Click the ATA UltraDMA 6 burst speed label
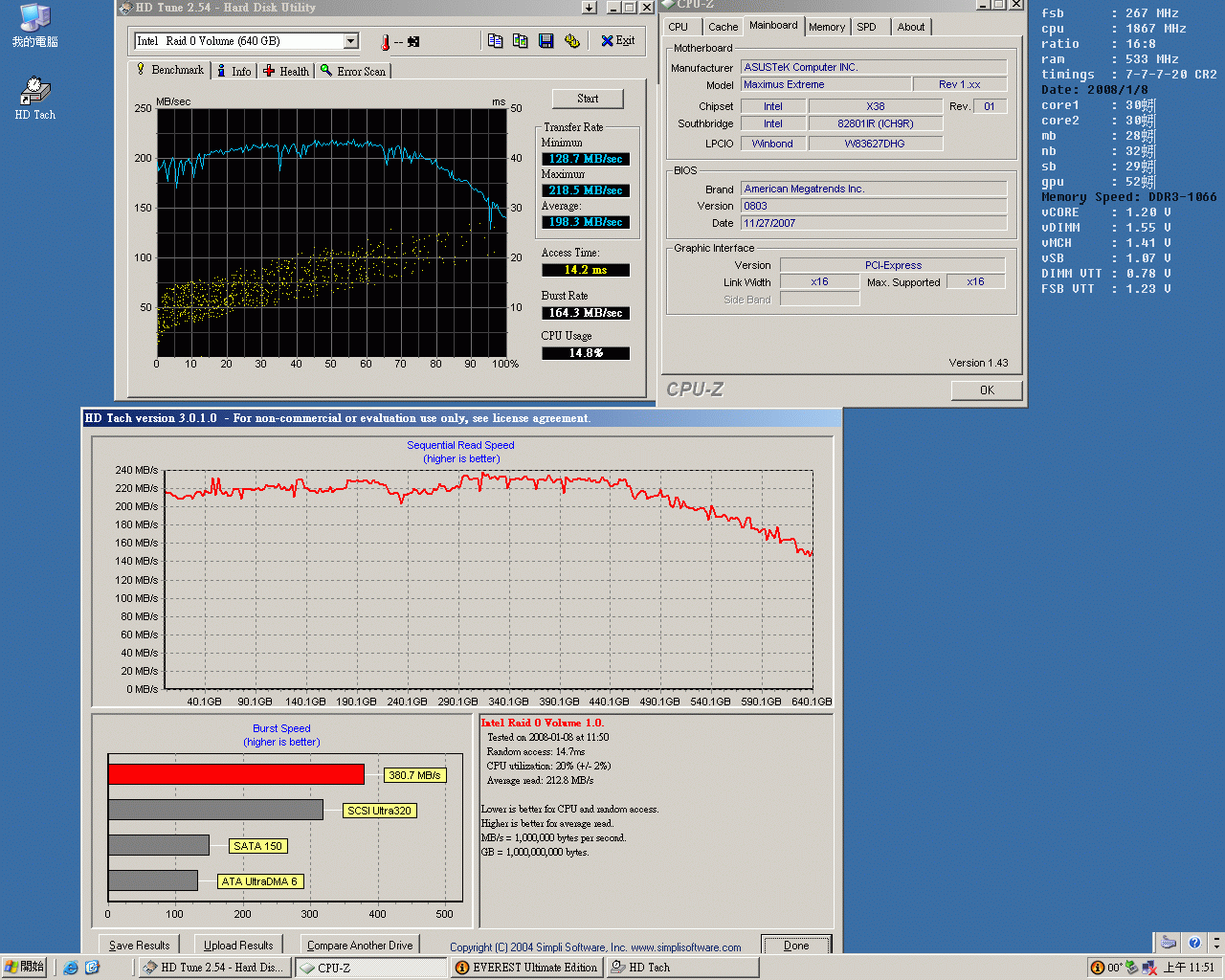The width and height of the screenshot is (1225, 980). point(260,881)
